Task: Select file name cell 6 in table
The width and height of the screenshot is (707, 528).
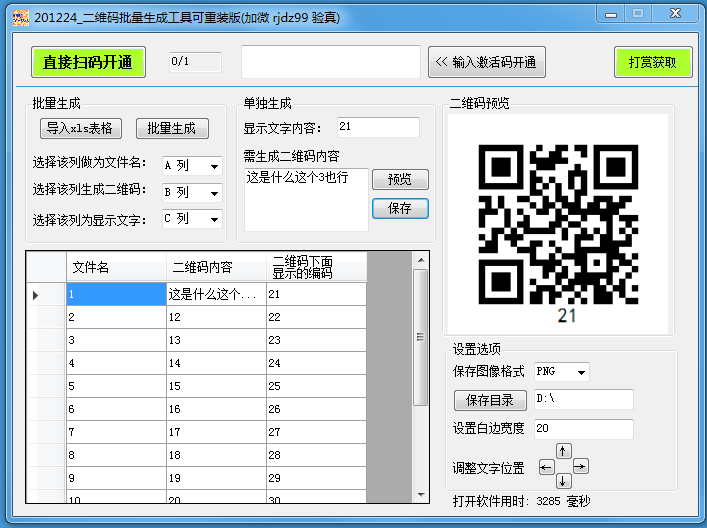Action: point(116,409)
